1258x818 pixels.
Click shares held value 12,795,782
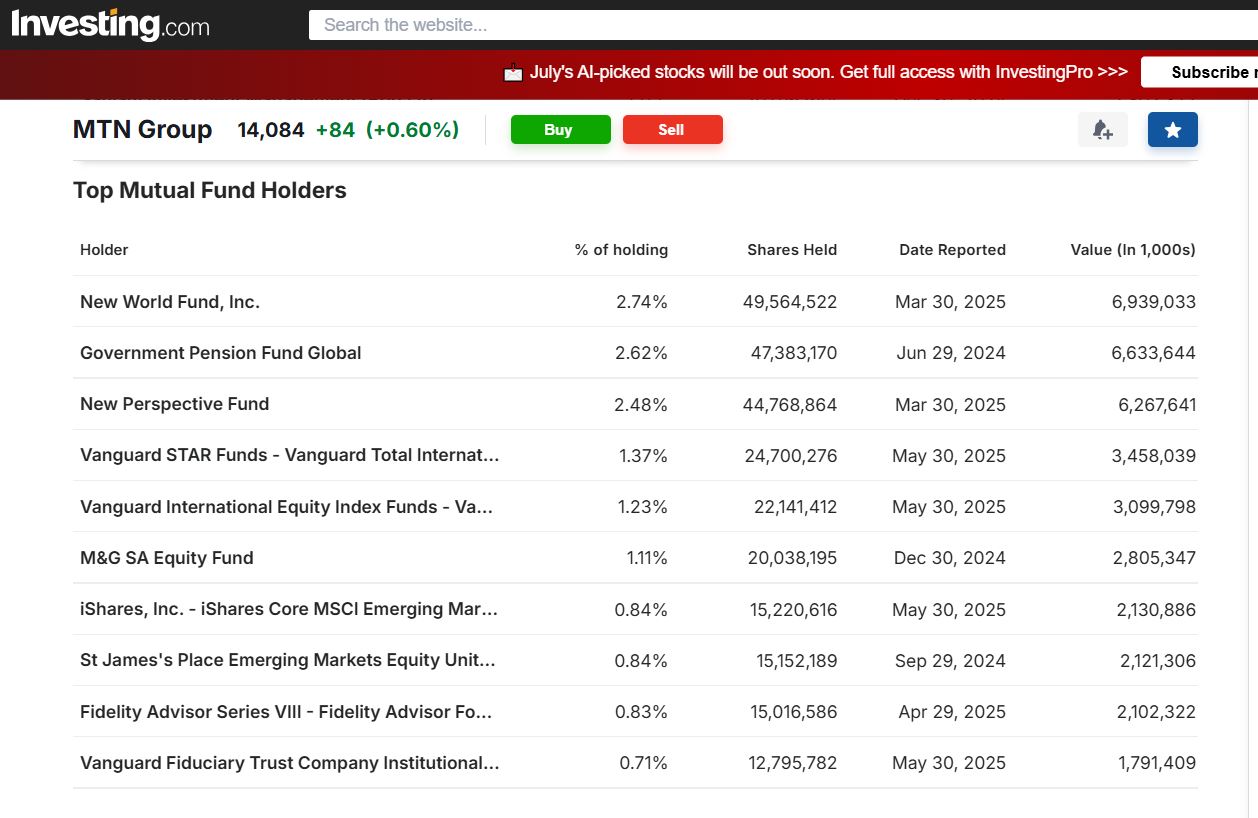click(x=793, y=763)
